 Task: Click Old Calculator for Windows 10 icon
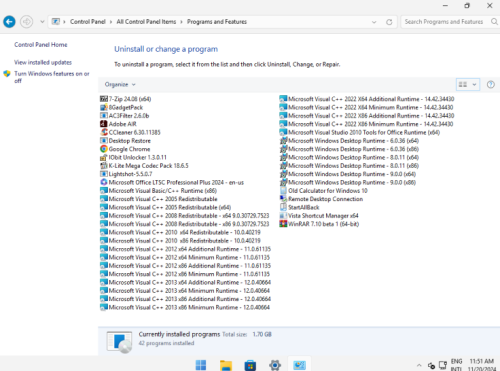[283, 191]
